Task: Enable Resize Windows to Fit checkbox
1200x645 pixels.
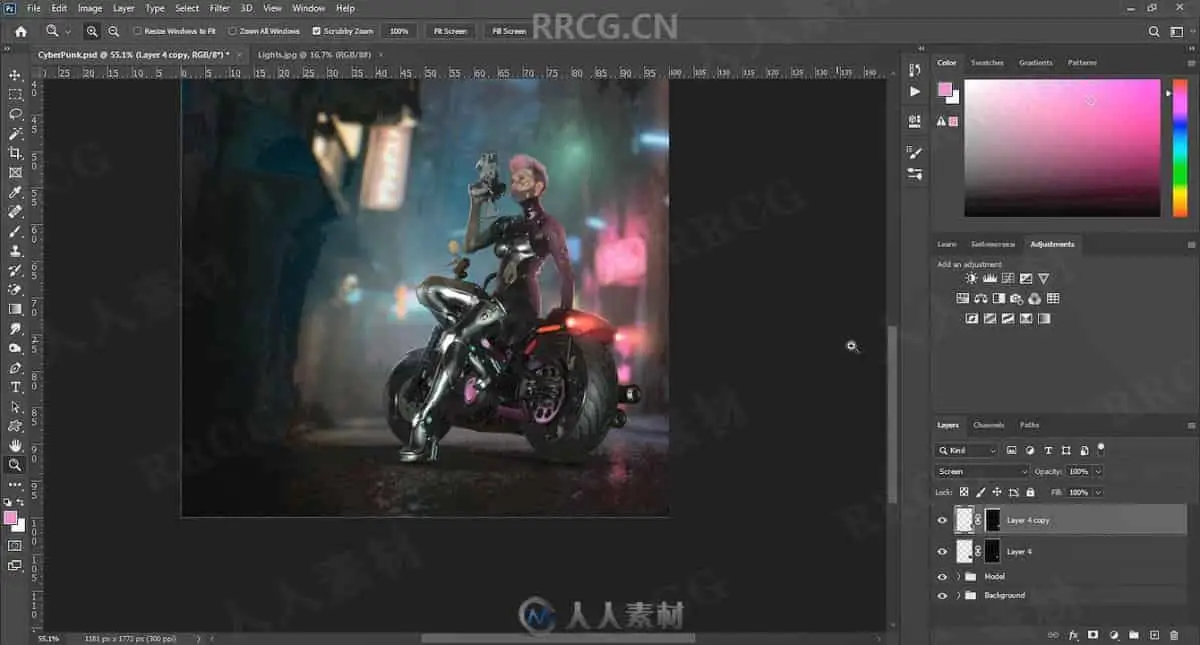Action: coord(137,31)
